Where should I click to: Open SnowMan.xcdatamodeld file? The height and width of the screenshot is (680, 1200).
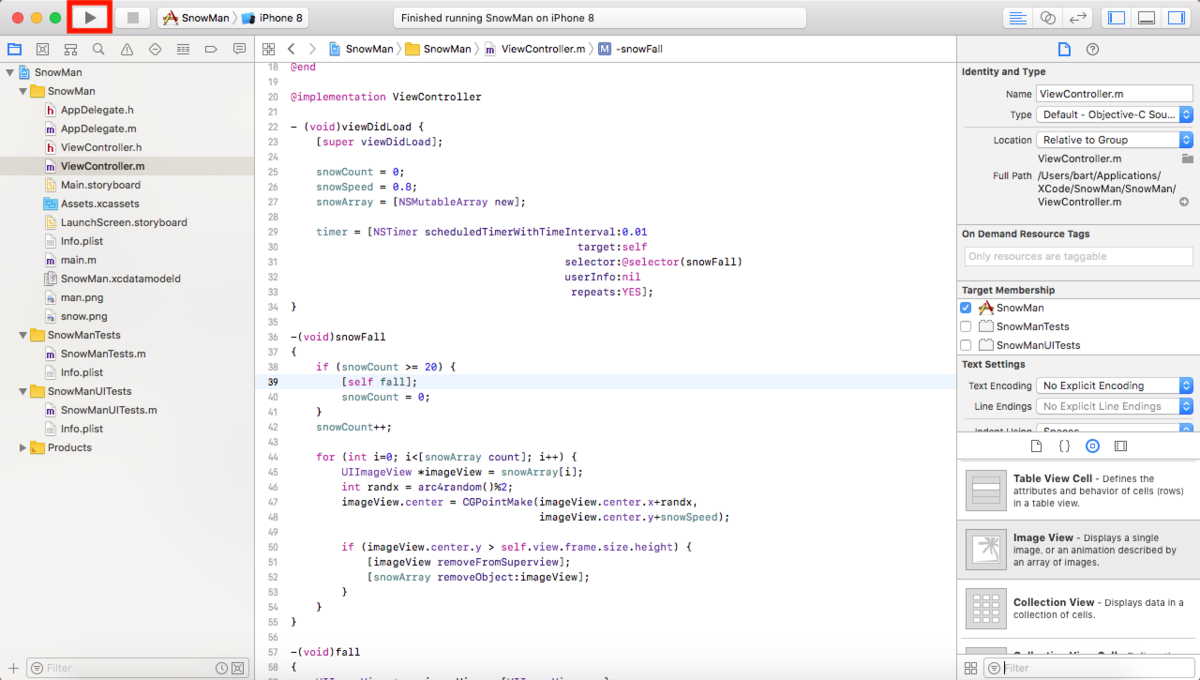click(x=120, y=279)
